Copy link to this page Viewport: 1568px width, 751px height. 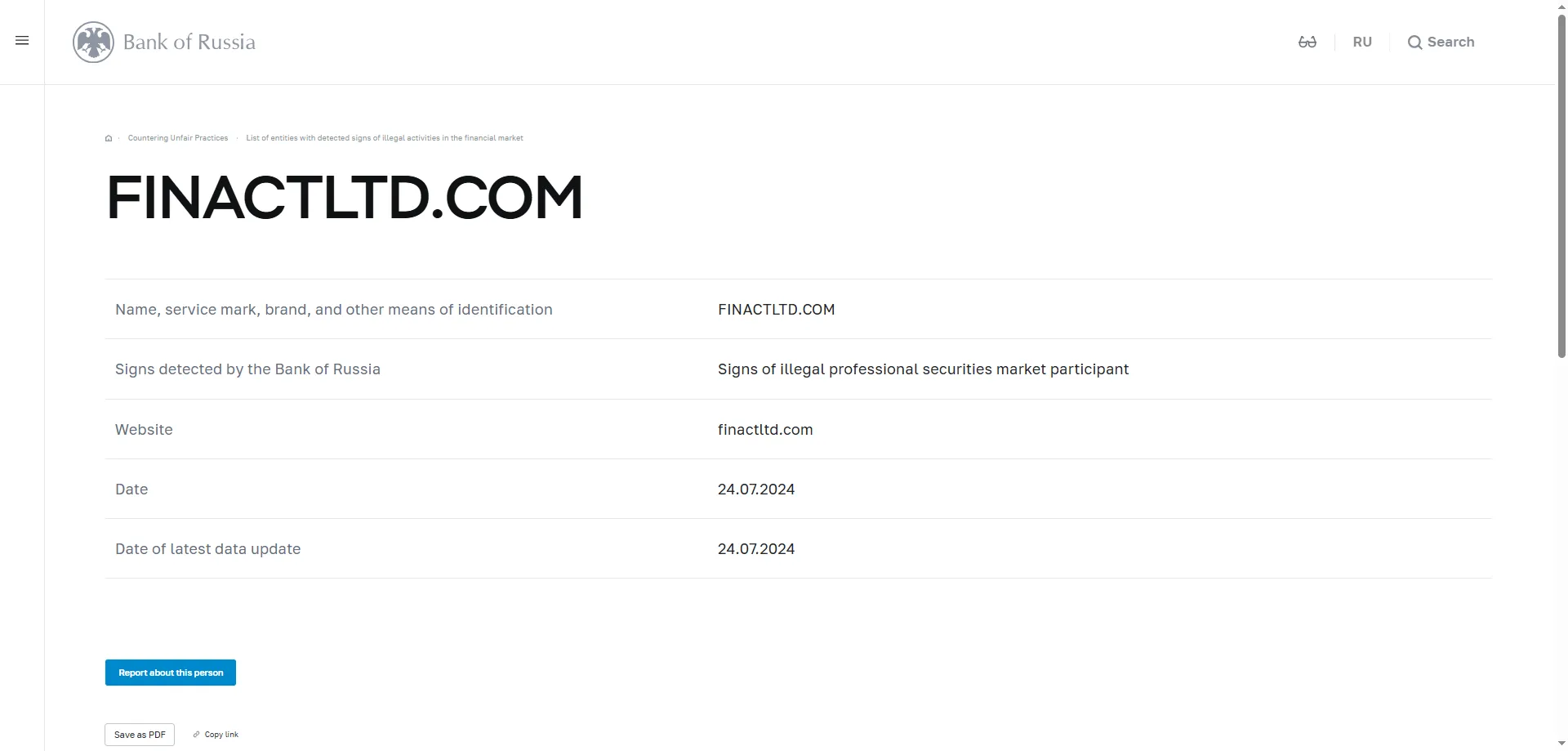pyautogui.click(x=221, y=735)
